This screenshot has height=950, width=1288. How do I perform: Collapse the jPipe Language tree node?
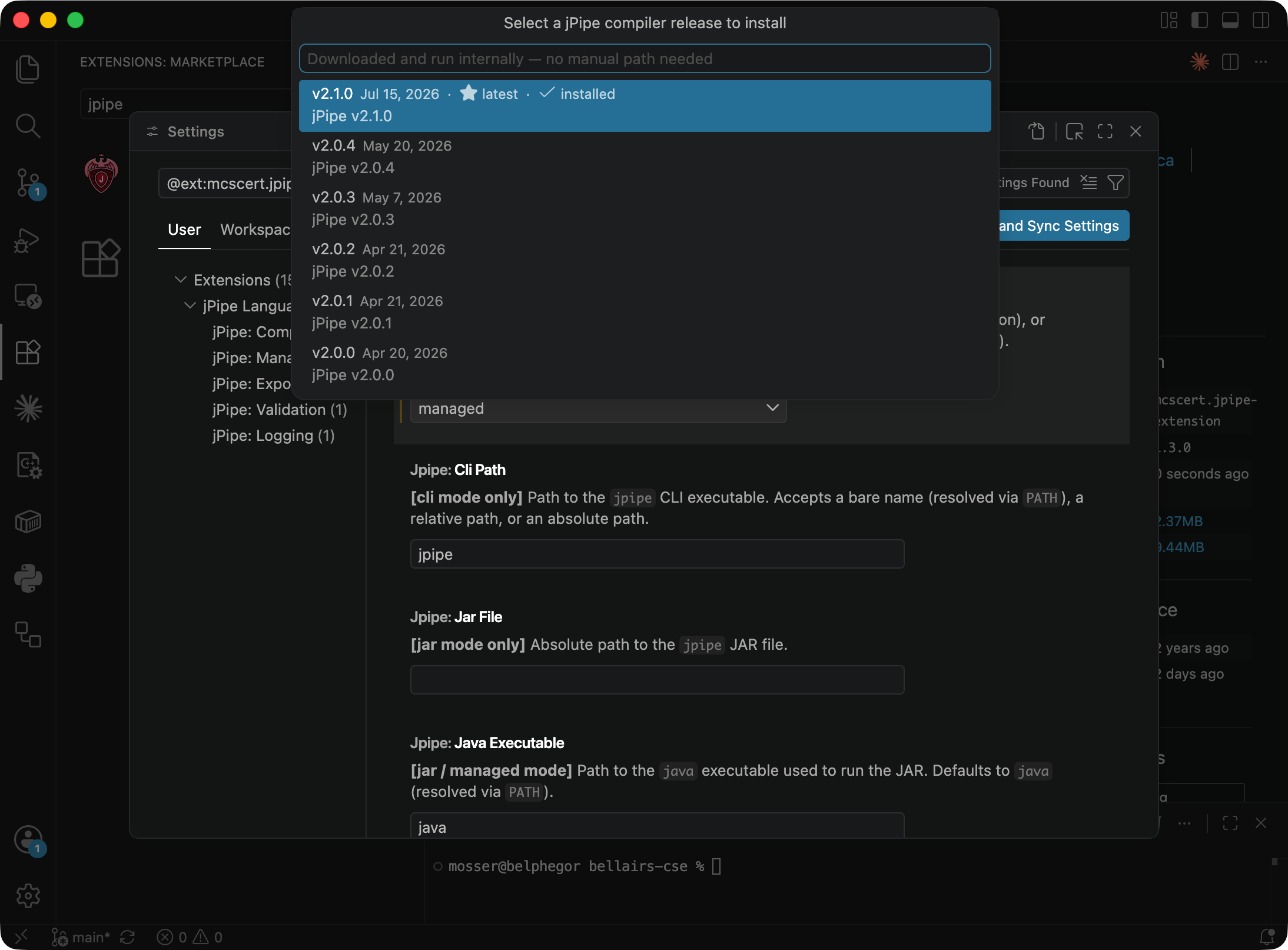pyautogui.click(x=190, y=305)
